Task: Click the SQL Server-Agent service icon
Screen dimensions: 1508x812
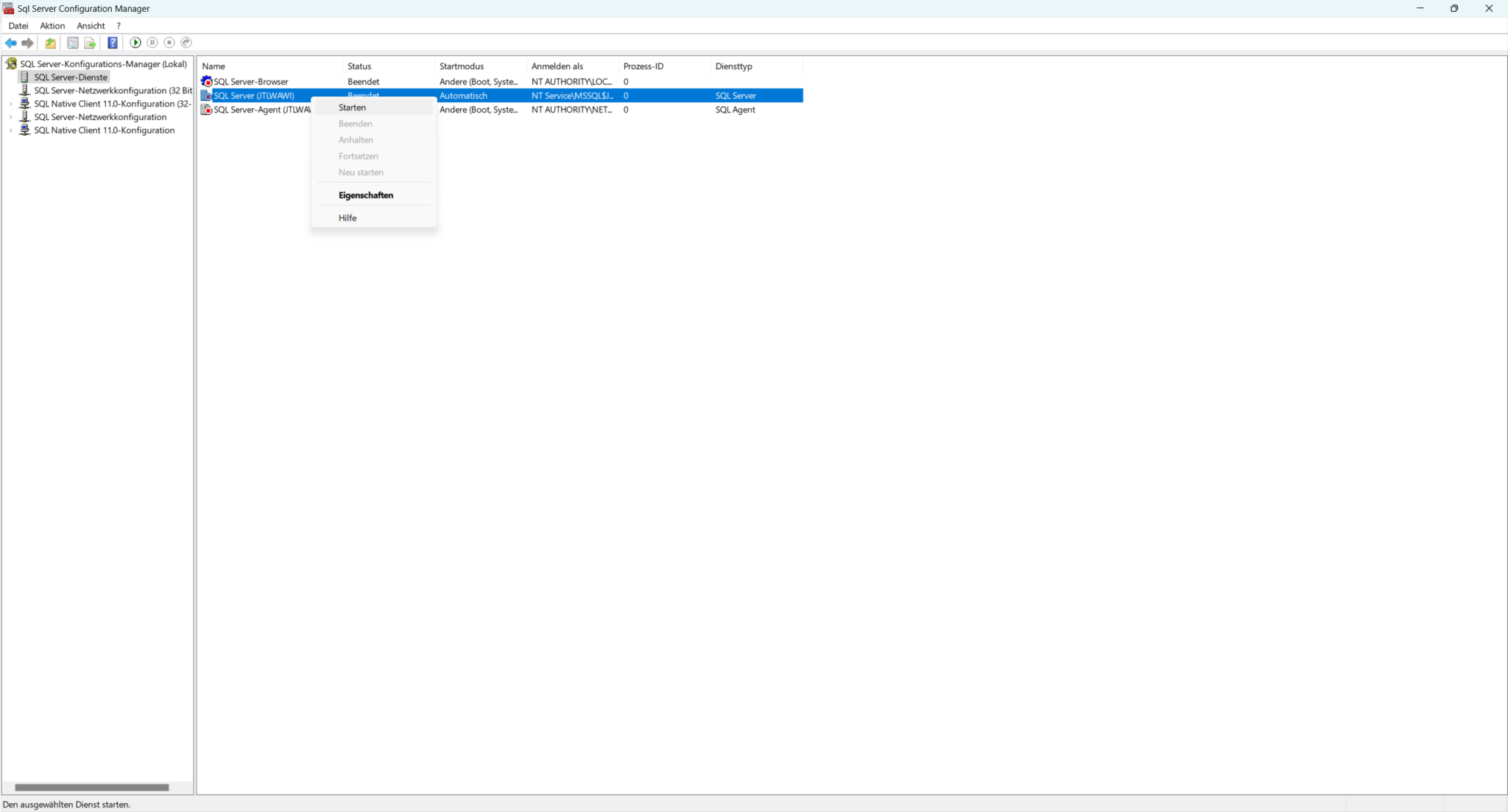Action: pyautogui.click(x=206, y=110)
